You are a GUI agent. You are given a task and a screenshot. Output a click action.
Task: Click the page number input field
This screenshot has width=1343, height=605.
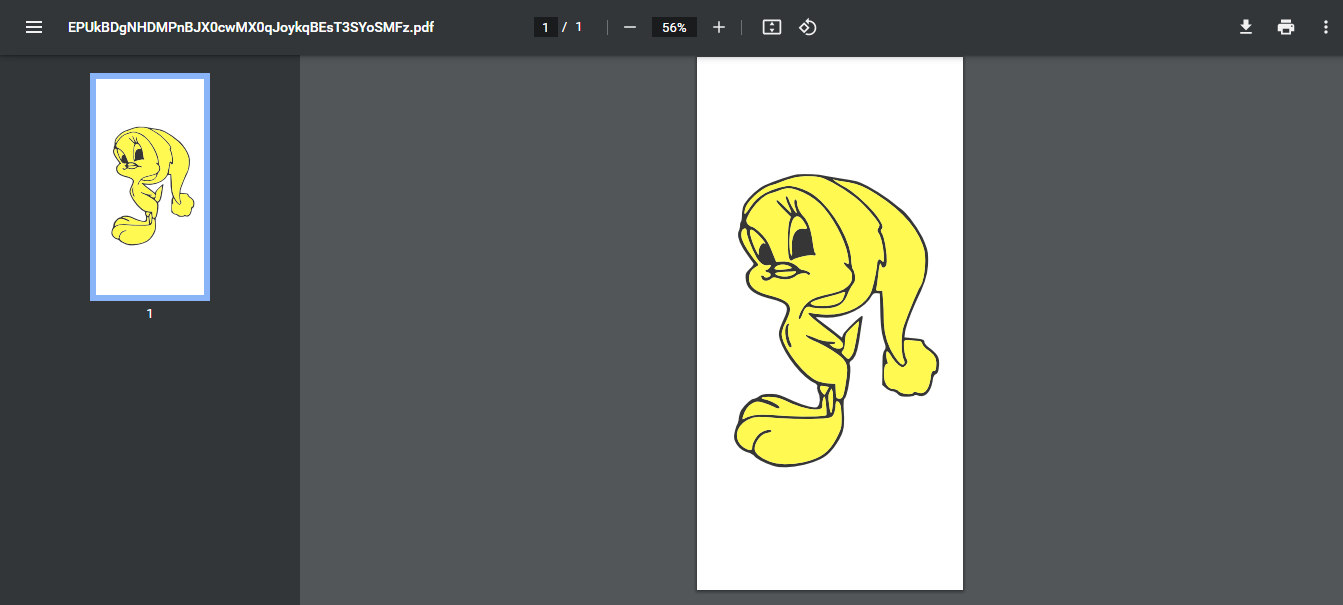click(545, 27)
